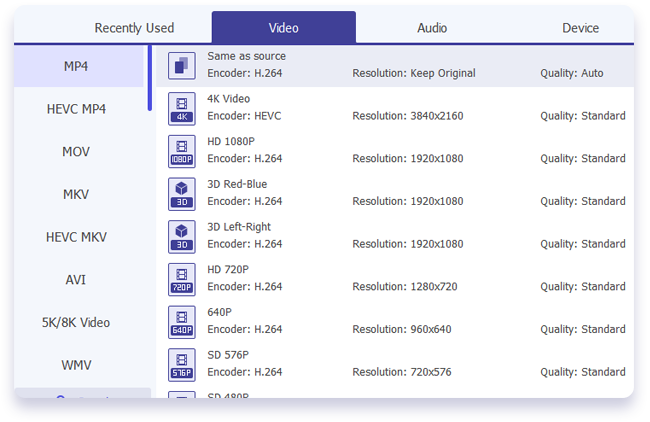This screenshot has width=650, height=422.
Task: Choose HEVC MP4 in the format list
Action: 76,108
